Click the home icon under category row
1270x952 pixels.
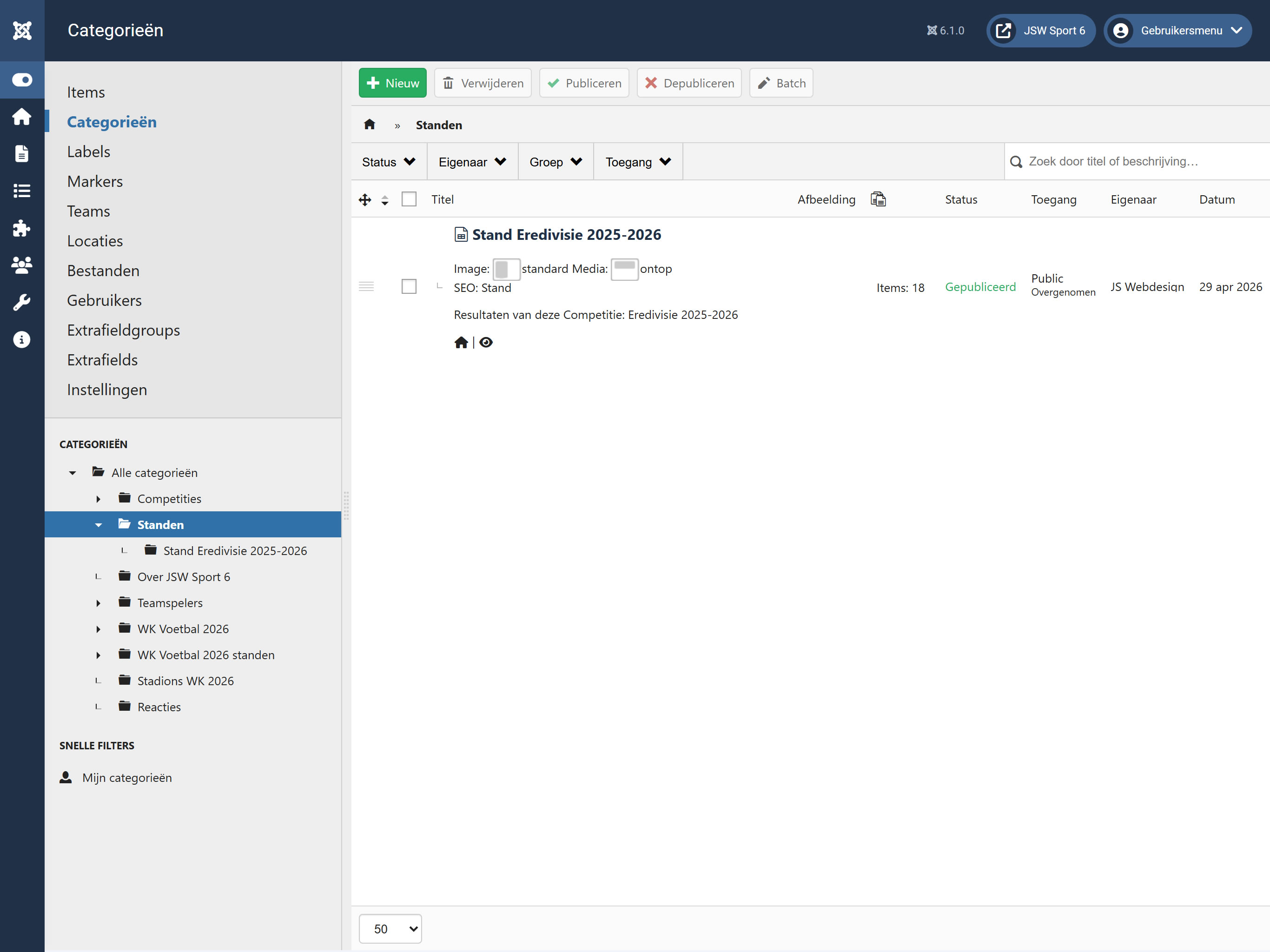(461, 342)
